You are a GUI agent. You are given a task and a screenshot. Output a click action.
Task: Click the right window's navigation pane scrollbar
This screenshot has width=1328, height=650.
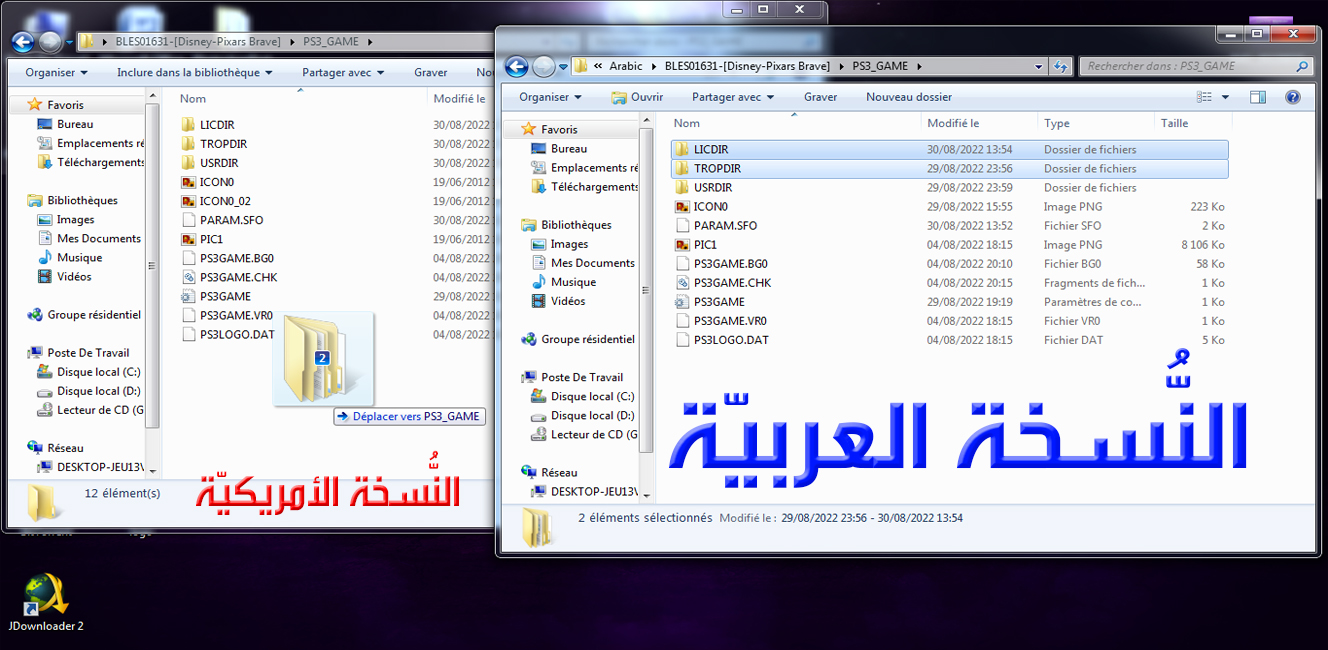pos(646,300)
